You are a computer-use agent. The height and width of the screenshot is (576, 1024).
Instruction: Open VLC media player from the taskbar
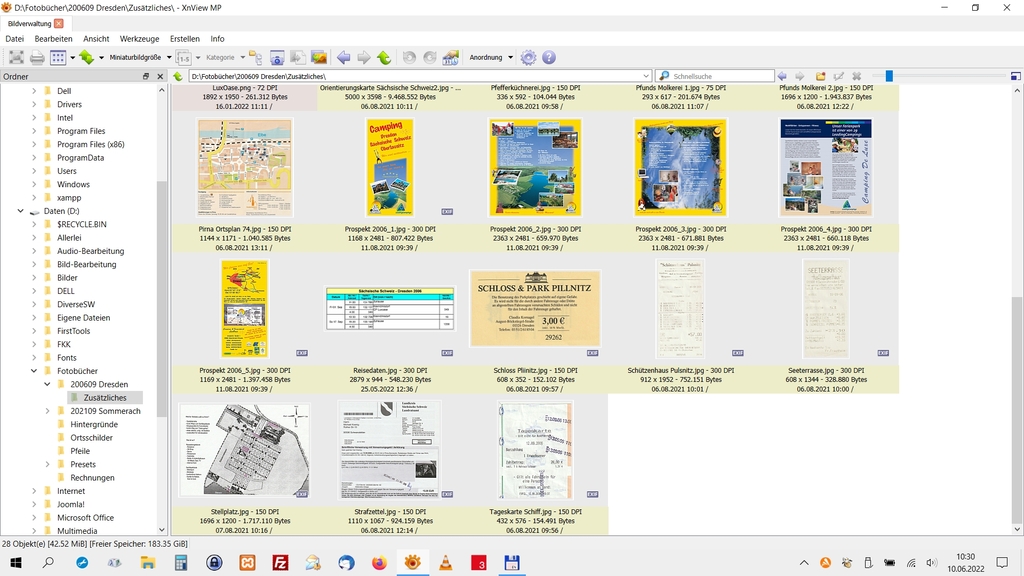(445, 563)
